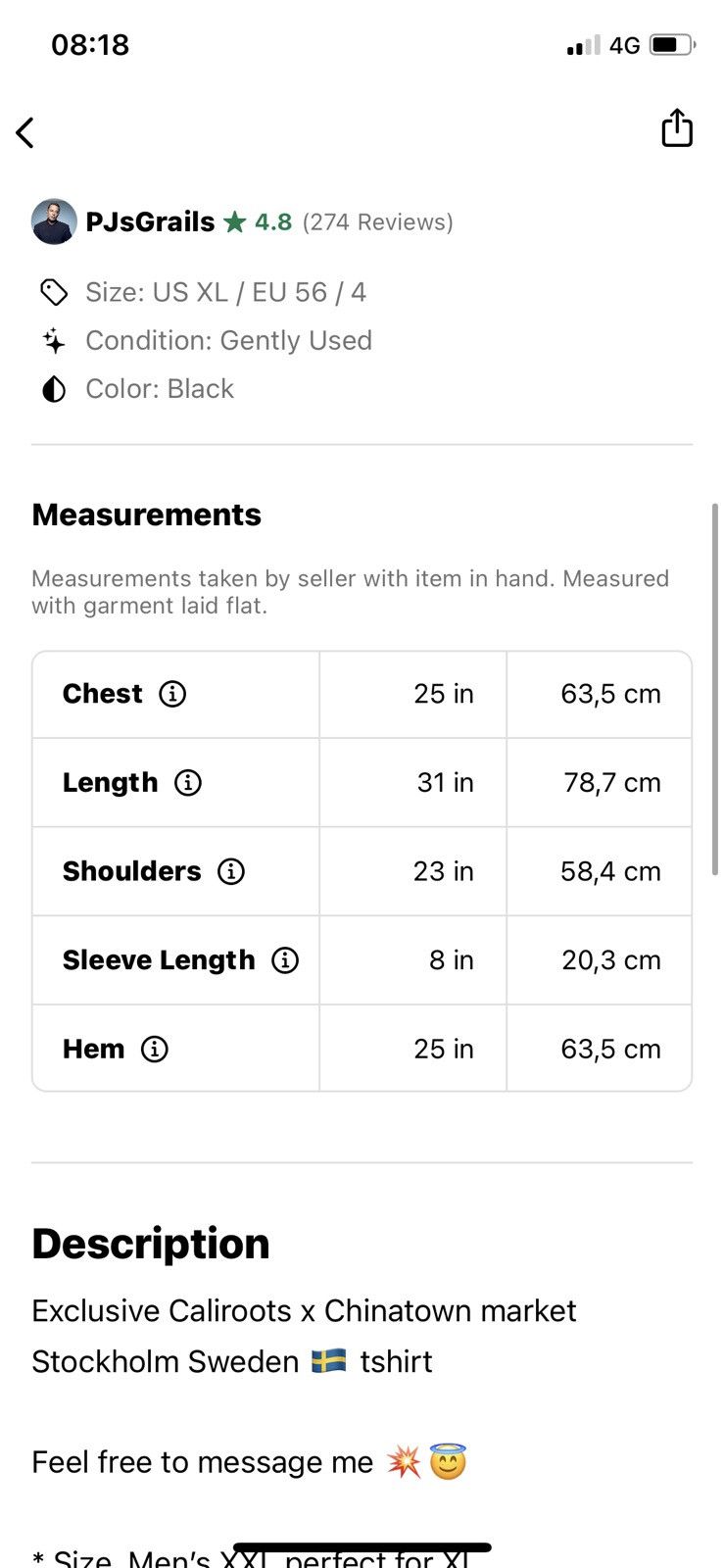Tap the battery status icon

click(x=672, y=45)
